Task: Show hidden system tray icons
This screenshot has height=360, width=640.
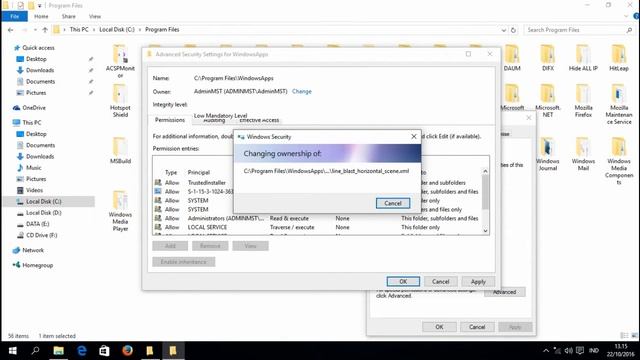Action: coord(546,351)
